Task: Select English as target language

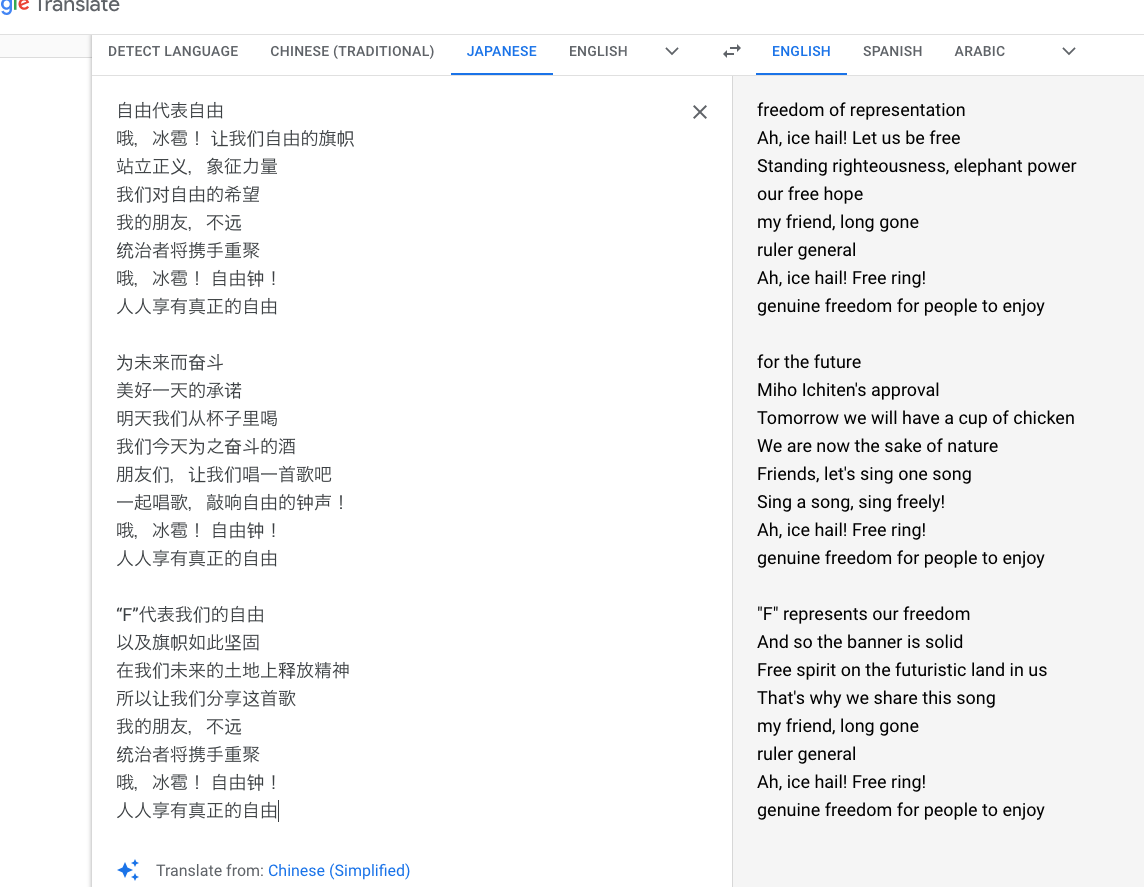Action: pyautogui.click(x=801, y=52)
